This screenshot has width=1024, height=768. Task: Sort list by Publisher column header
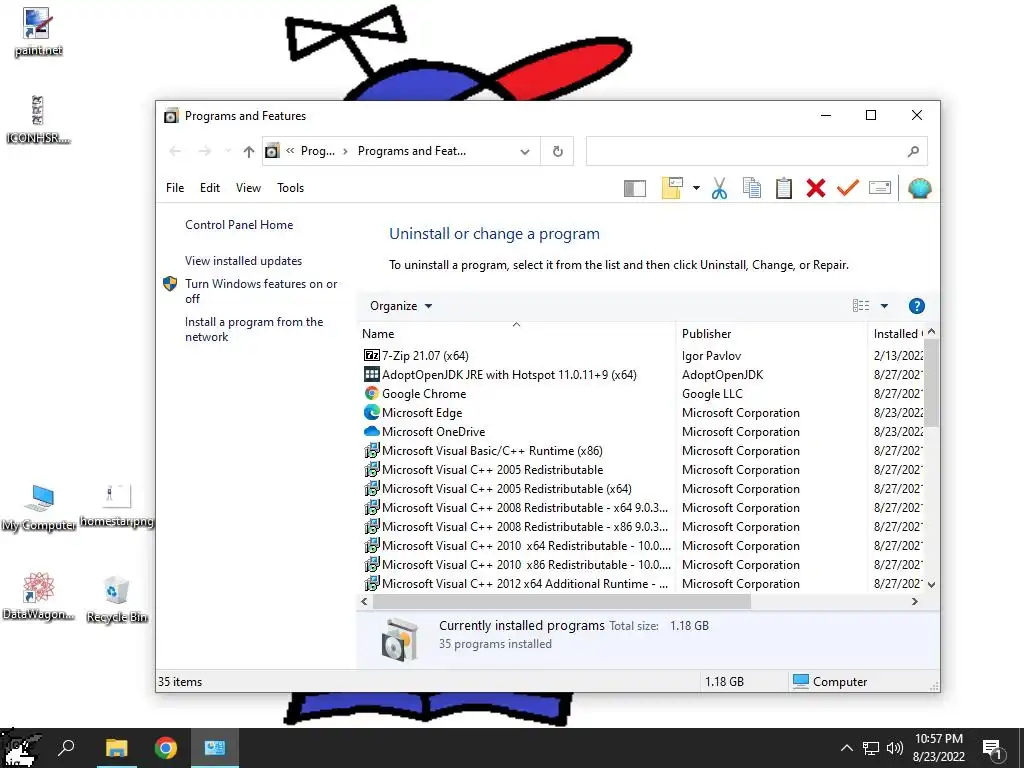(x=771, y=334)
